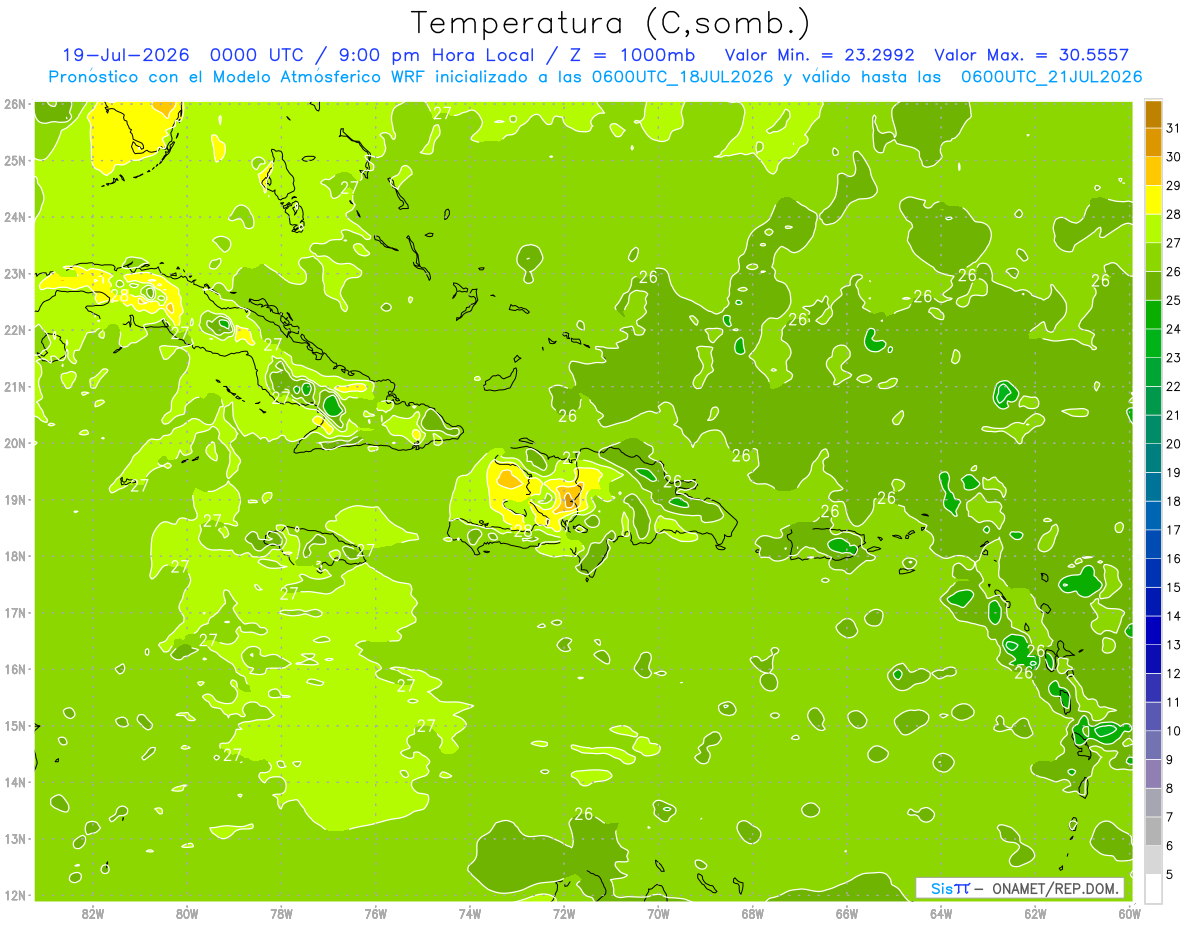
Task: Click the 72W longitude axis label
Action: [564, 913]
